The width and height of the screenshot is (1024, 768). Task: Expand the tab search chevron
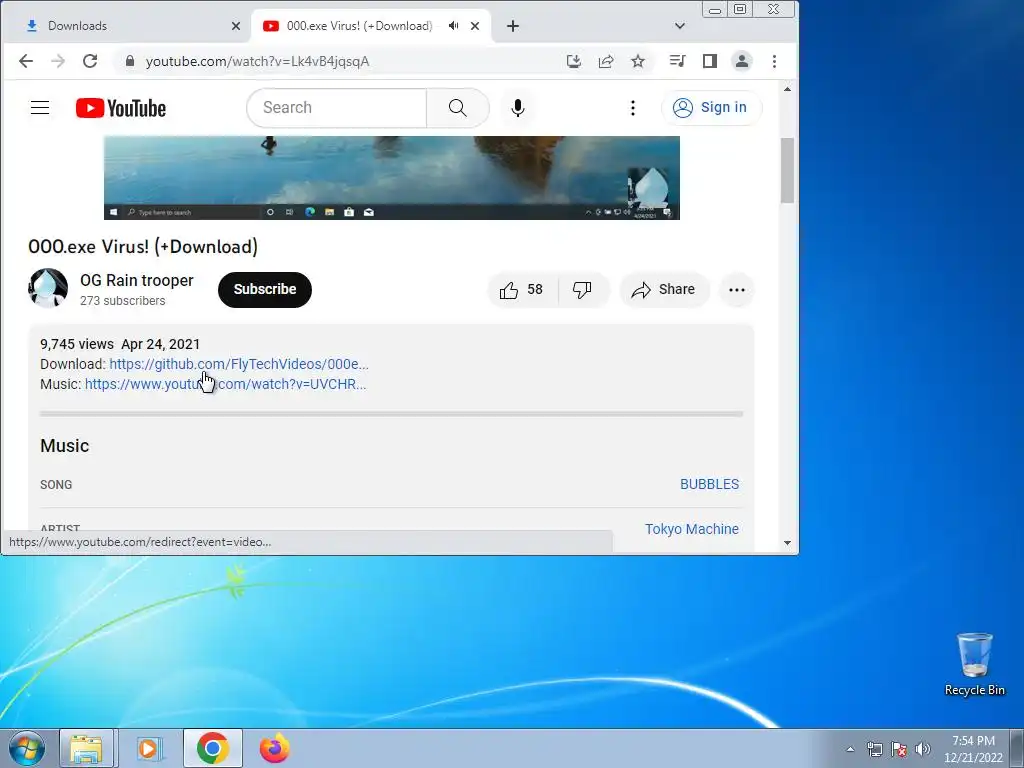tap(679, 26)
